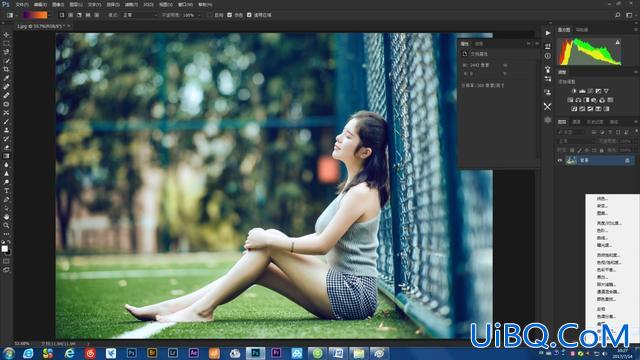Choose 照片滤镜 (Photo Filter) in popup menu
This screenshot has width=640, height=360.
point(606,284)
